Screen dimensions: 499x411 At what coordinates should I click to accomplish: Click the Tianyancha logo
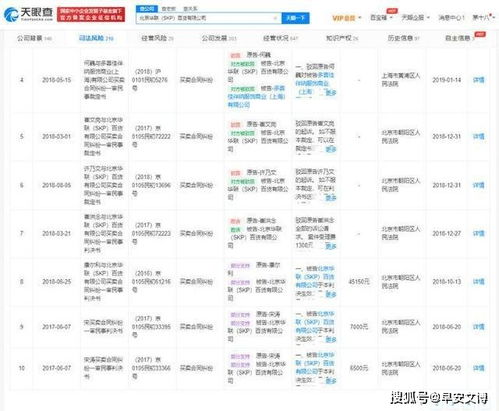click(28, 14)
